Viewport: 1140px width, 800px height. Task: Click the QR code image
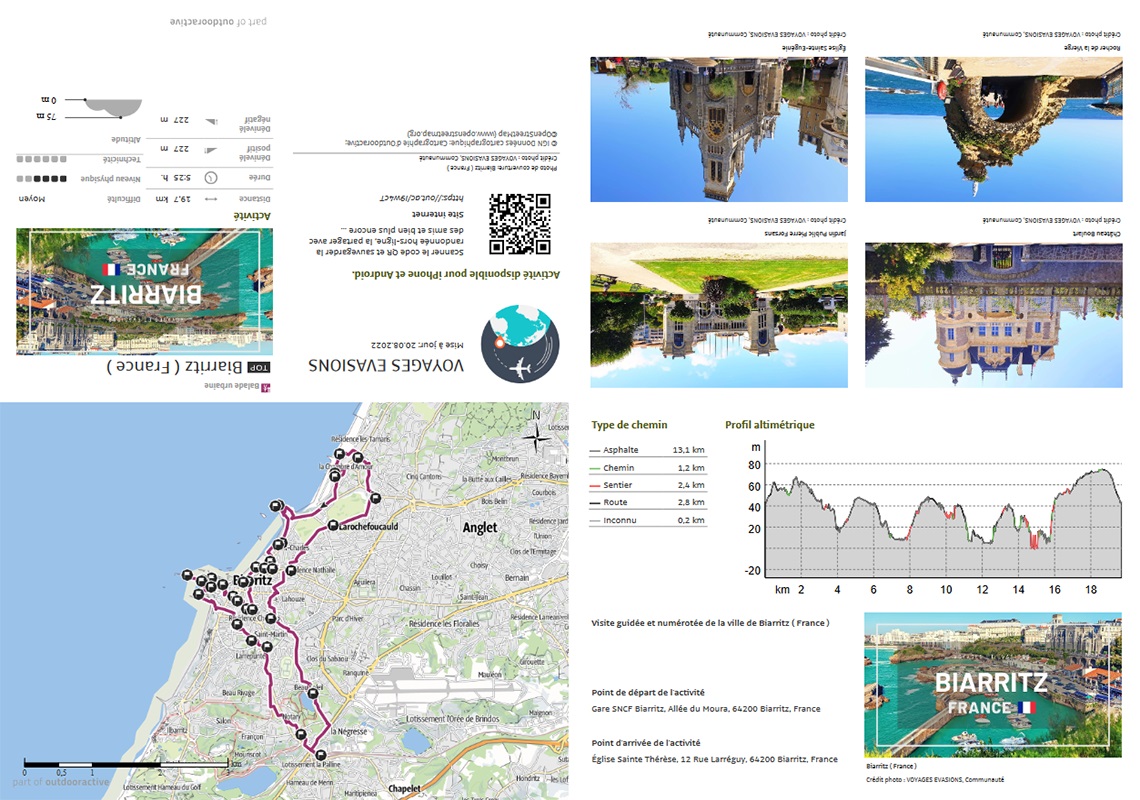point(519,223)
